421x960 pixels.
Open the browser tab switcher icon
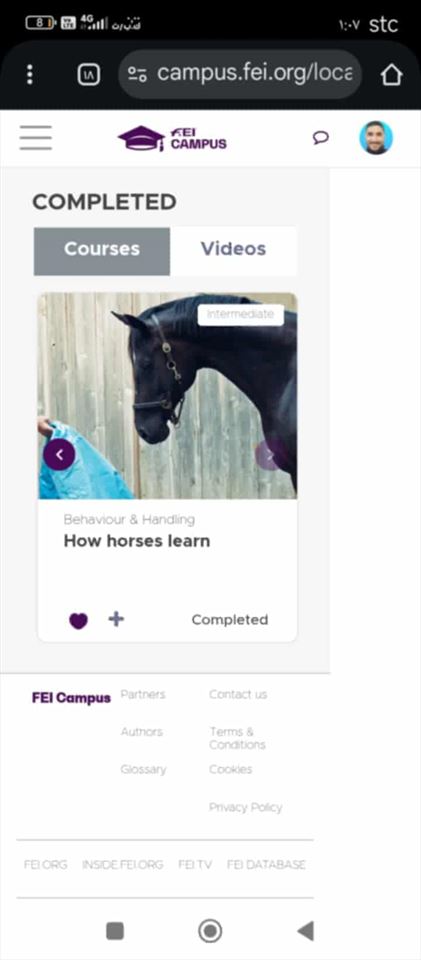coord(89,75)
